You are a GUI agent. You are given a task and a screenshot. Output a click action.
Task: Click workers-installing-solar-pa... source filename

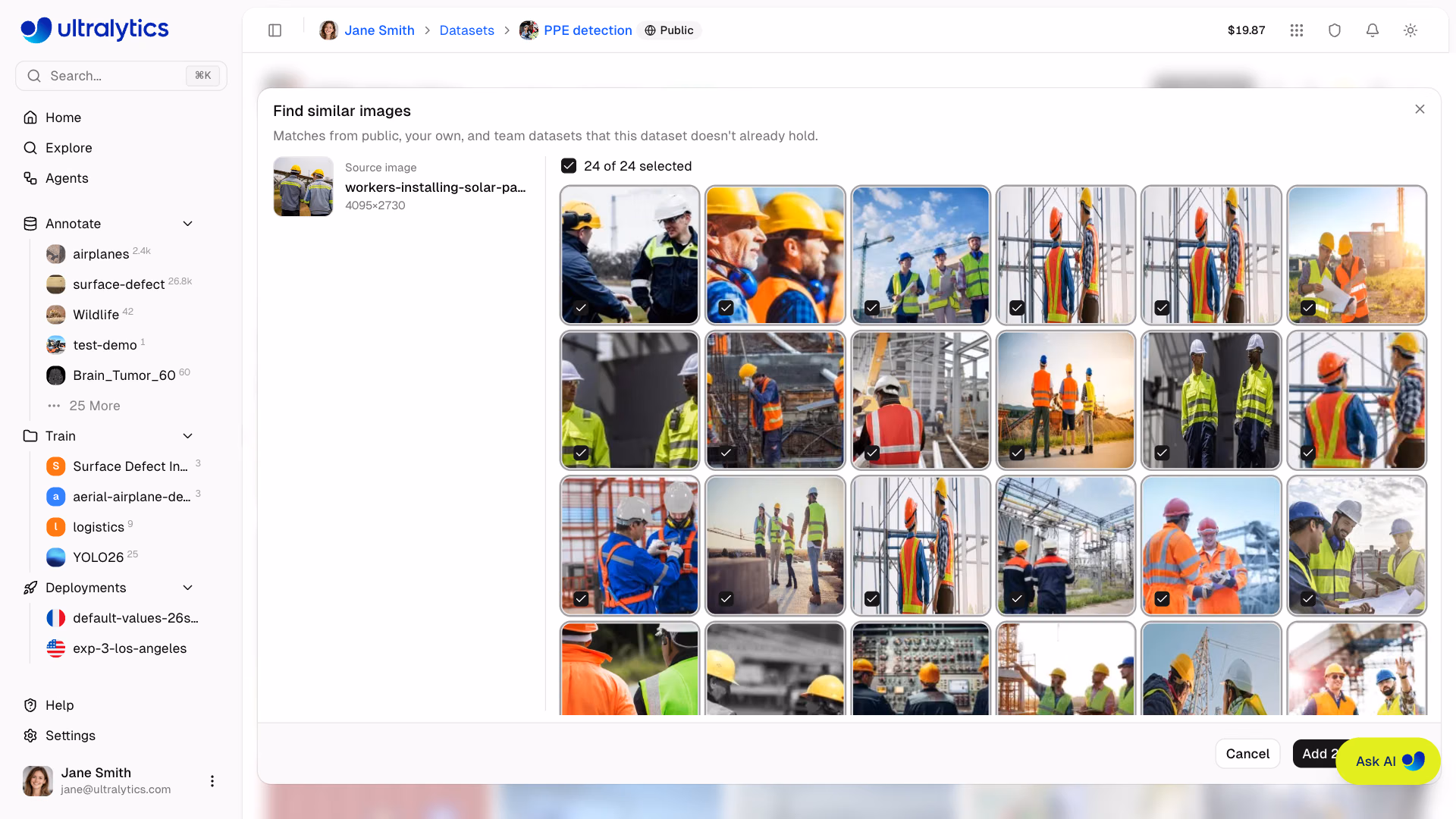point(435,187)
